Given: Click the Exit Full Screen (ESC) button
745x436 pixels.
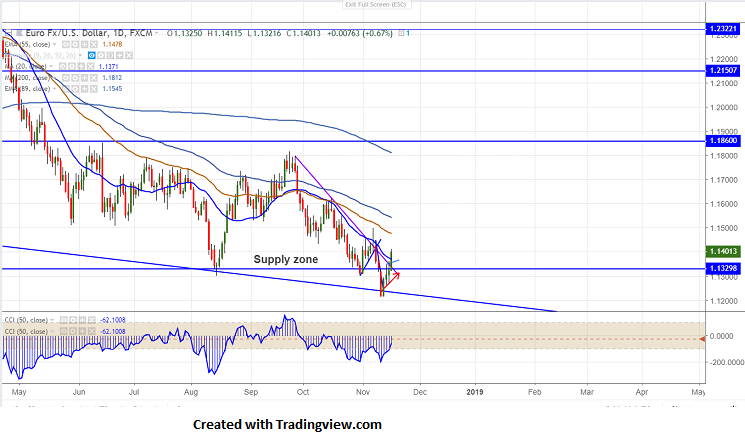Looking at the screenshot, I should click(x=376, y=4).
